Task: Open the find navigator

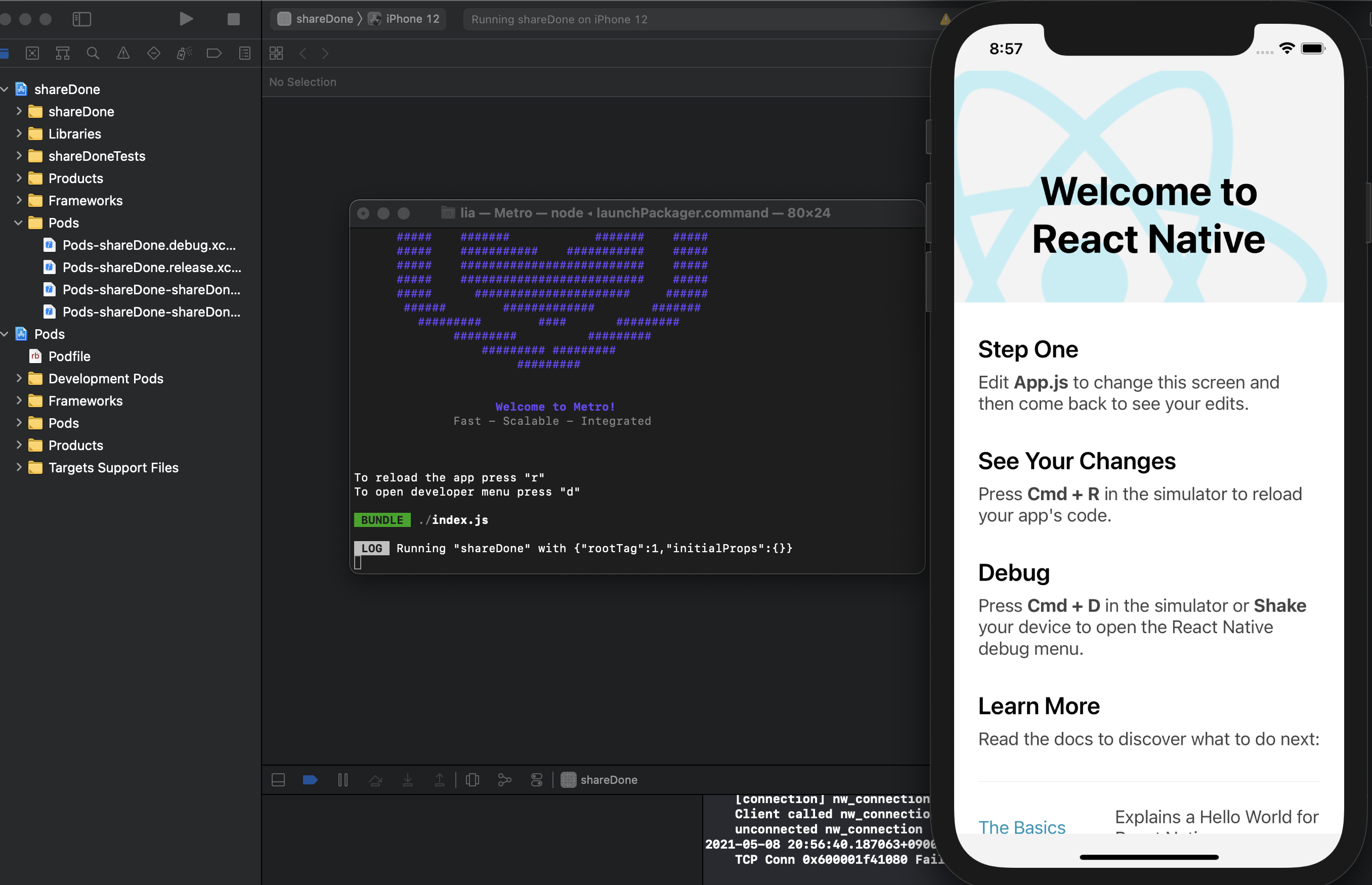Action: point(93,54)
